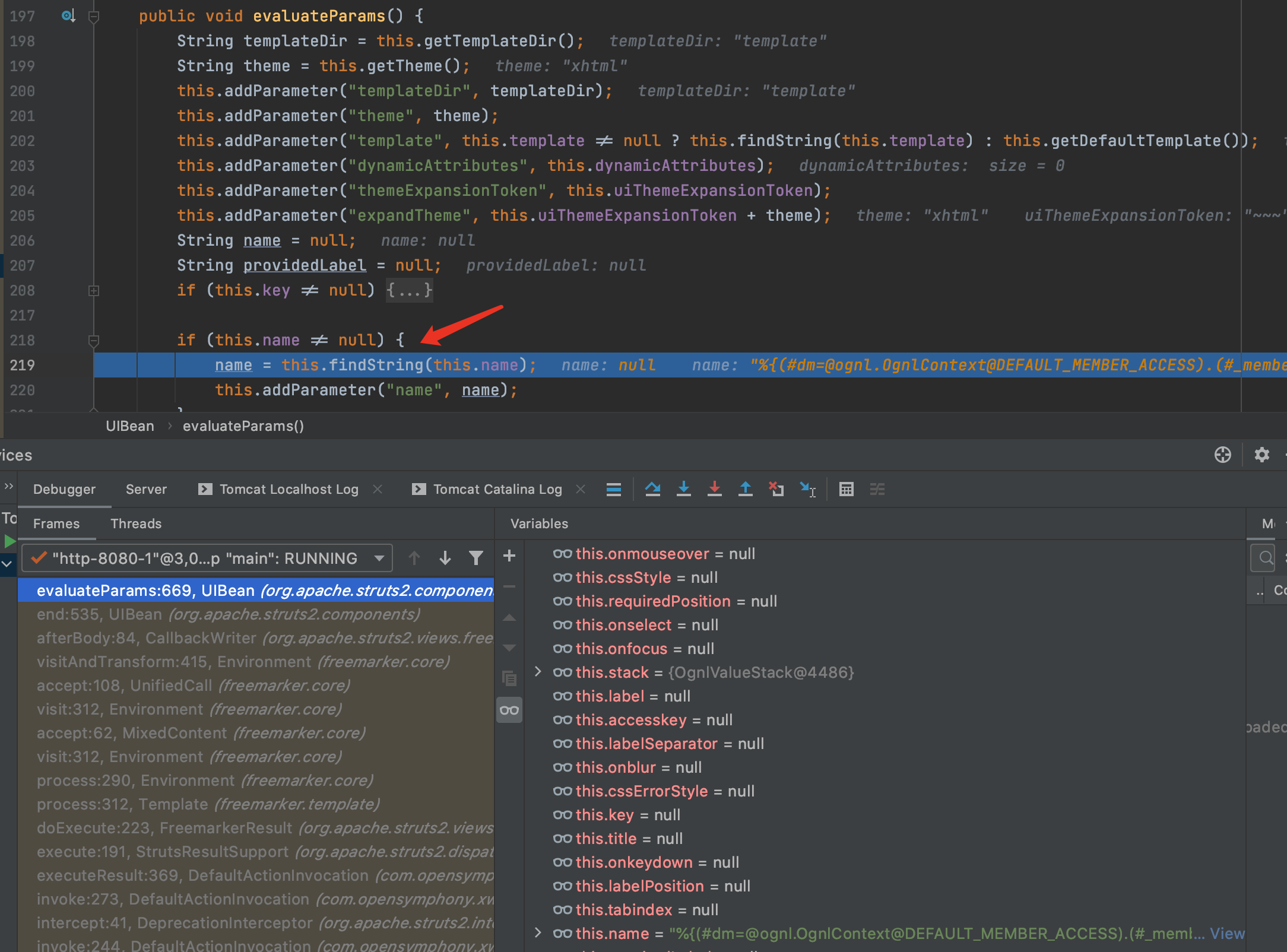Expand the services toolbar double chevron
The width and height of the screenshot is (1287, 952).
[8, 487]
